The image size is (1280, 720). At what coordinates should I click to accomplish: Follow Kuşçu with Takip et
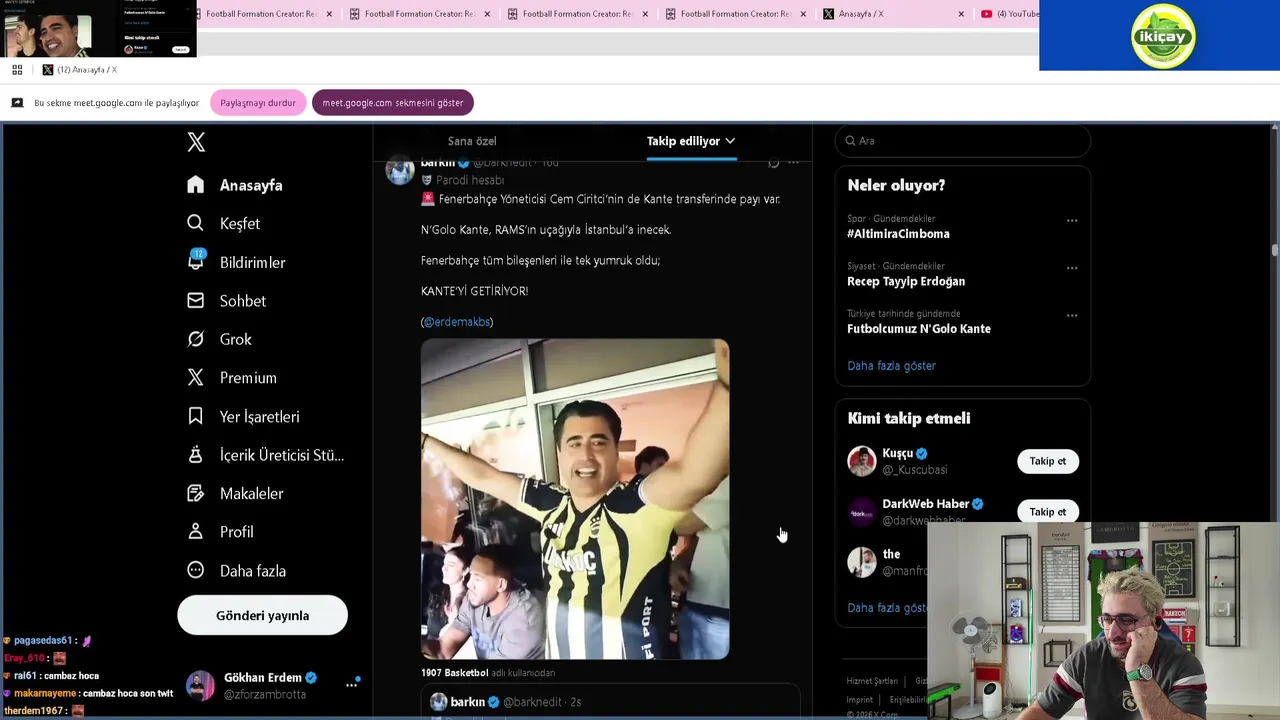point(1048,461)
